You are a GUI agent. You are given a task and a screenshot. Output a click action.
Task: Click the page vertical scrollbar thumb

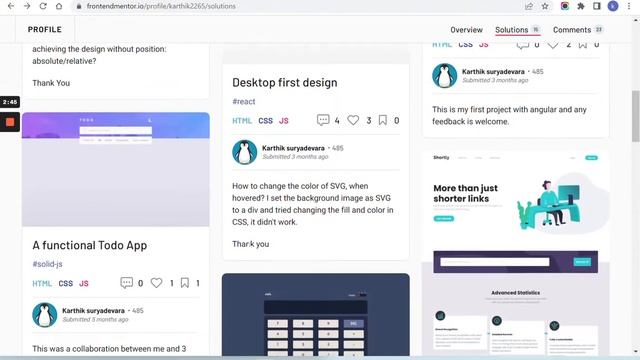coord(636,116)
